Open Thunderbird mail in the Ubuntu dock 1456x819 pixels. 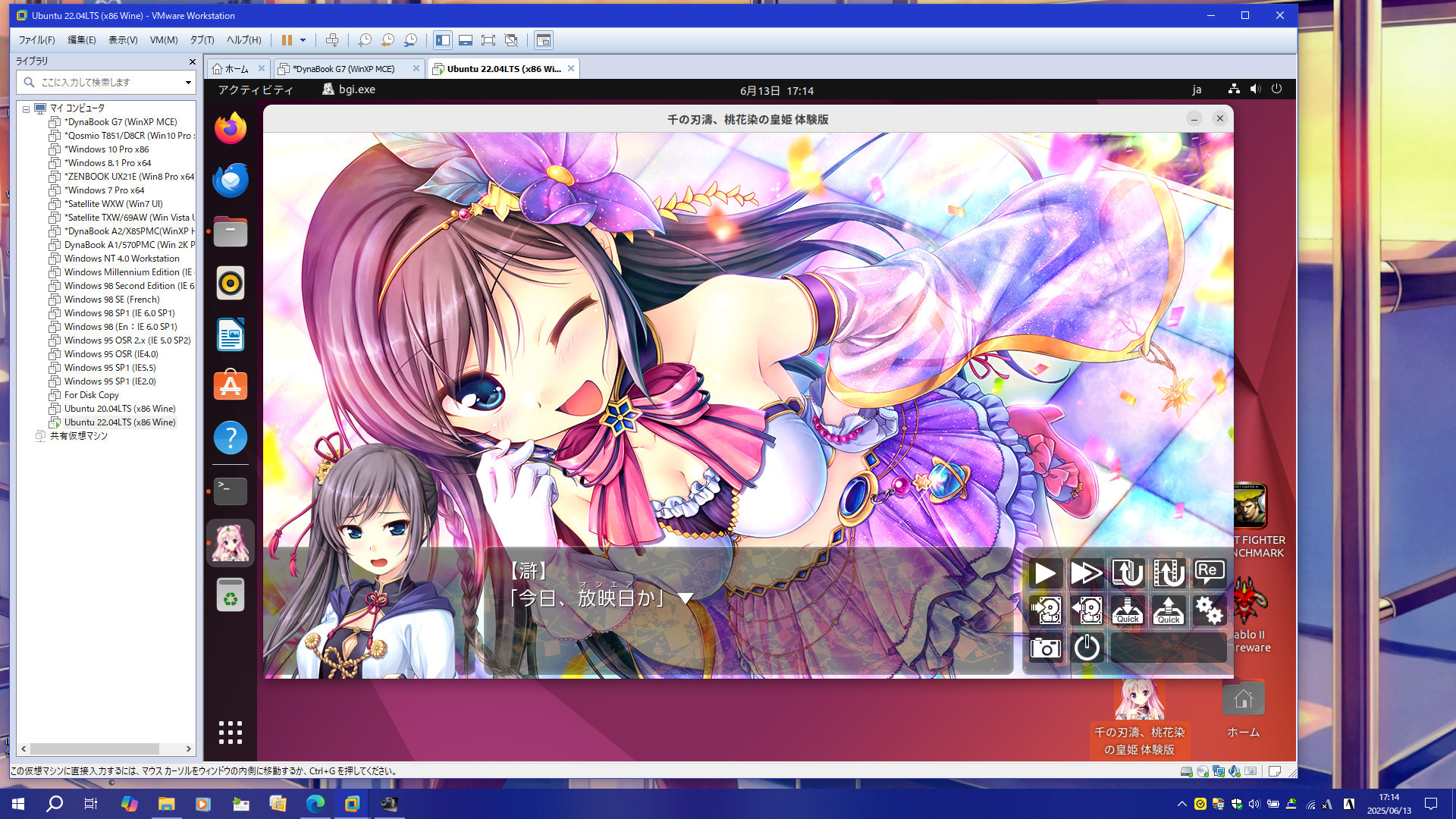[x=231, y=180]
